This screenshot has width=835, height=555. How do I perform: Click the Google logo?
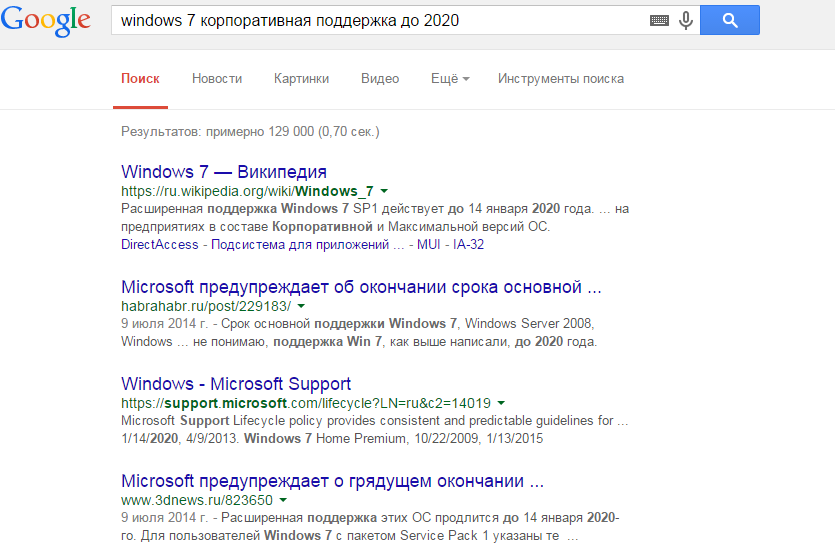[46, 21]
